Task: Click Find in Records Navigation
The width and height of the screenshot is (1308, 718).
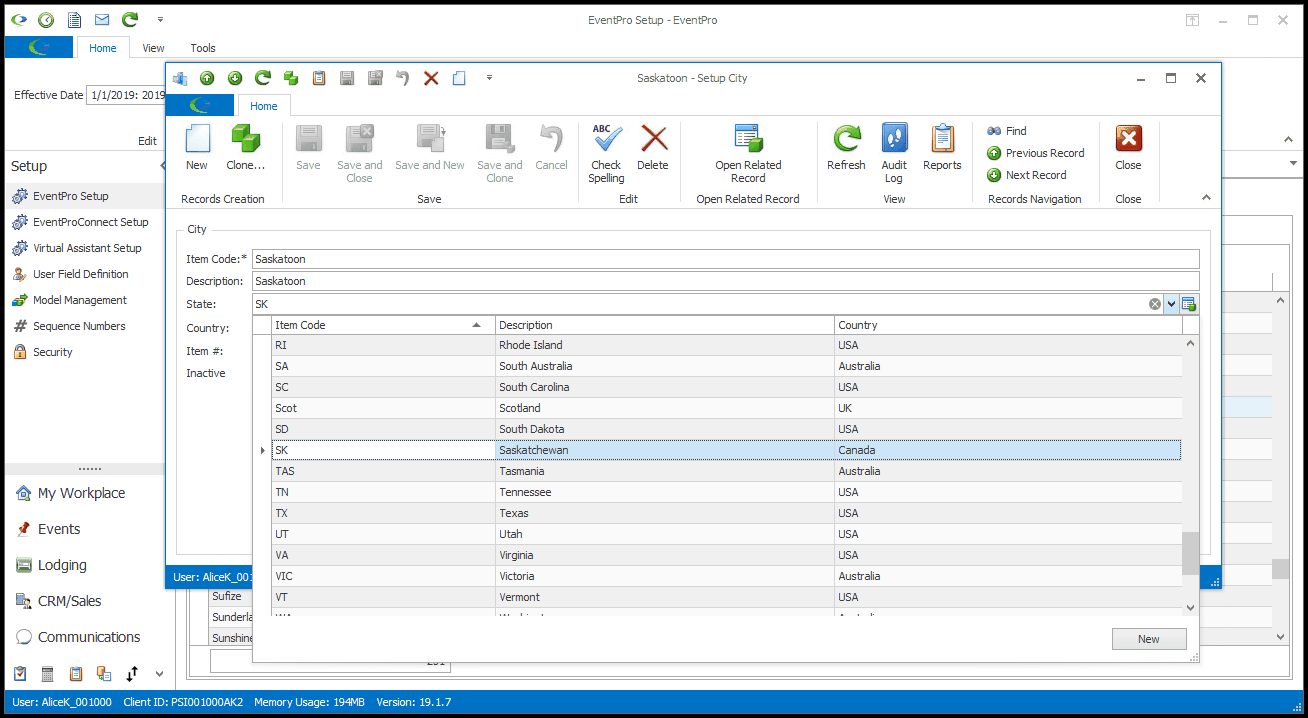Action: coord(1007,131)
